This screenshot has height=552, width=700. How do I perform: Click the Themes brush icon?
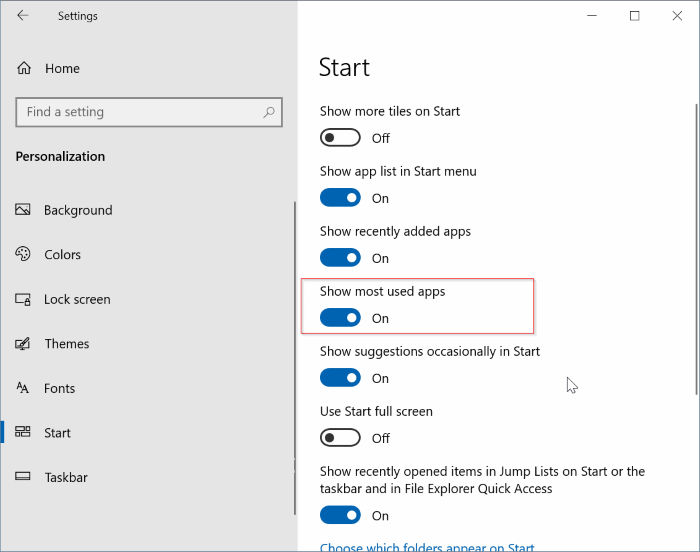click(x=23, y=343)
